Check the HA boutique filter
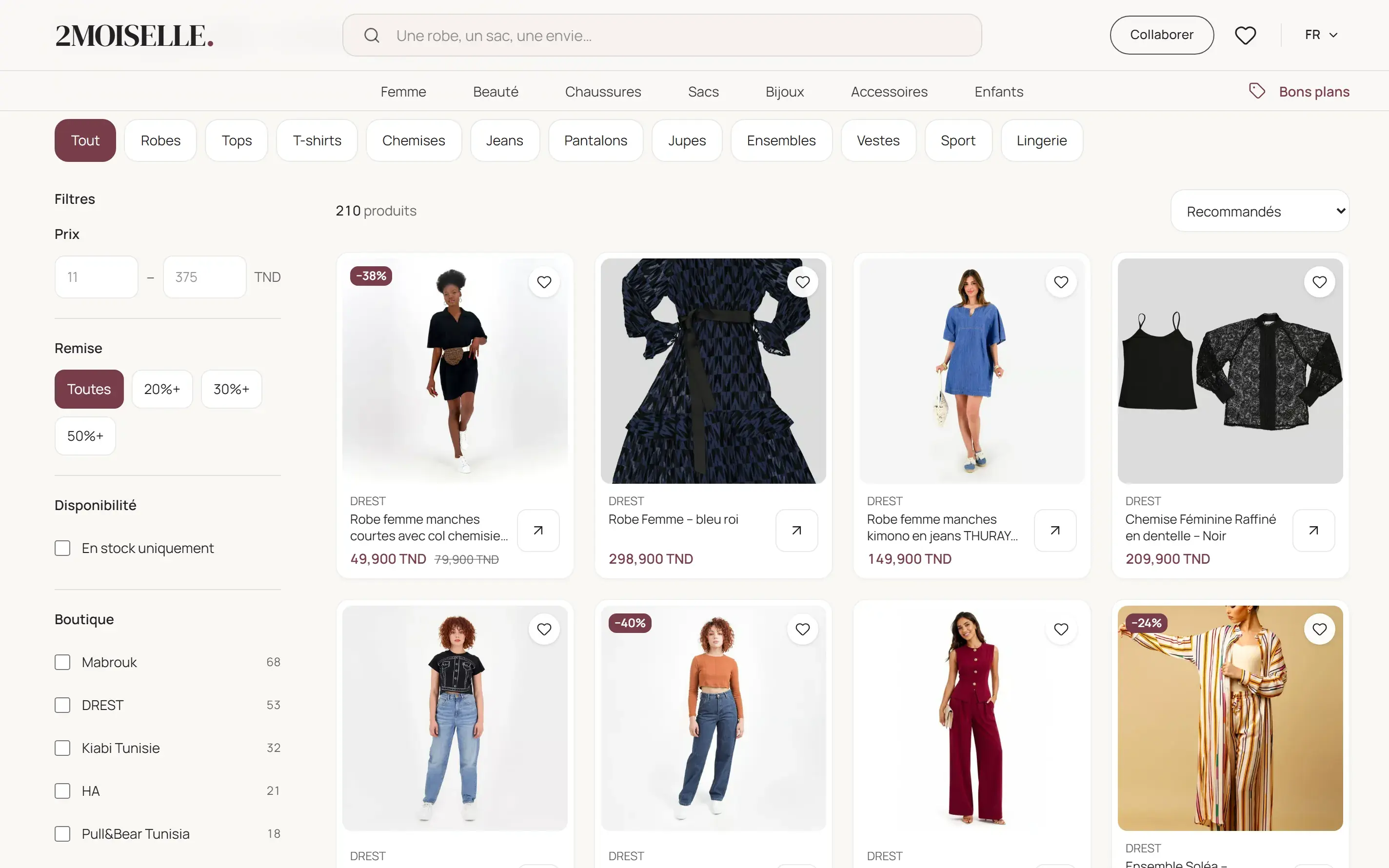The width and height of the screenshot is (1389, 868). [62, 791]
